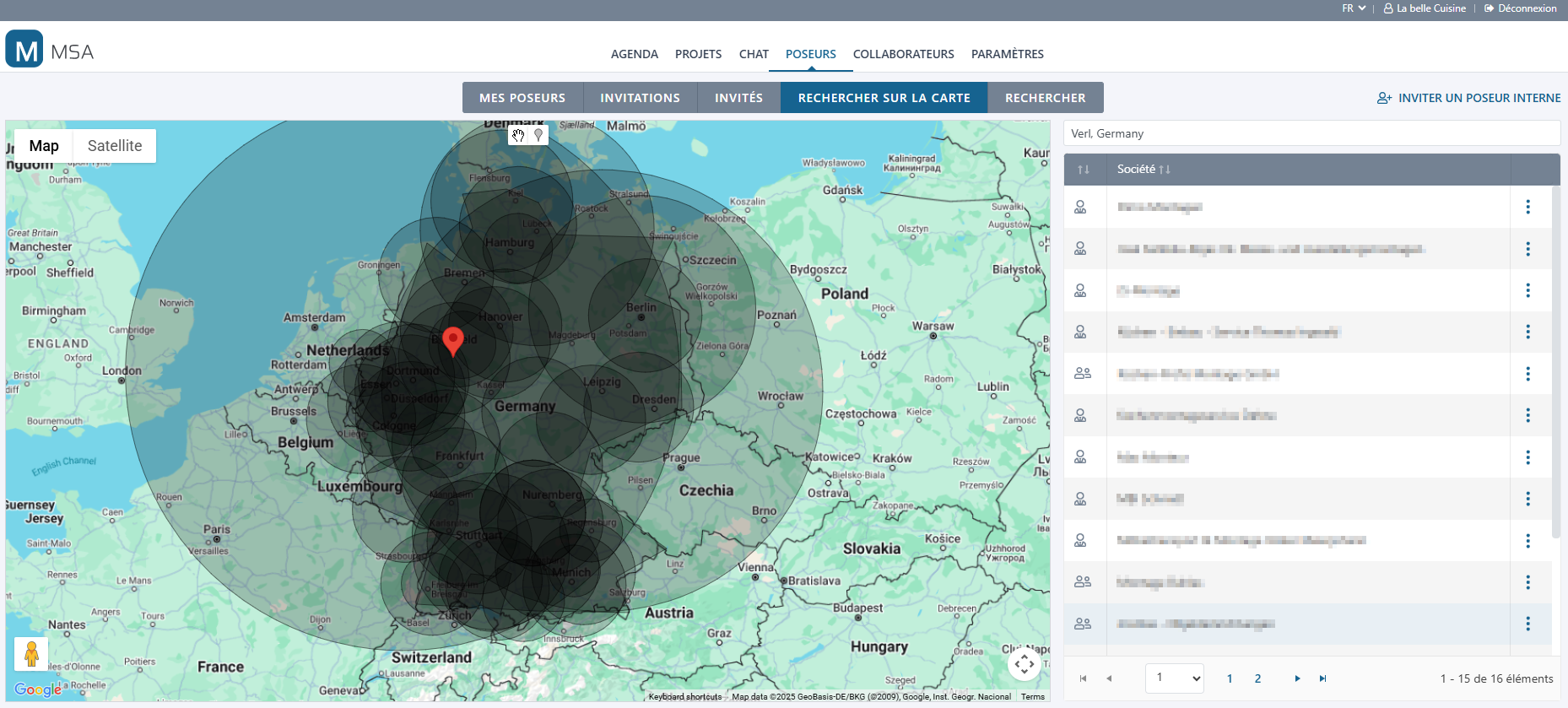Image resolution: width=1568 pixels, height=708 pixels.
Task: Switch to the INVITATIONS tab
Action: coord(640,98)
